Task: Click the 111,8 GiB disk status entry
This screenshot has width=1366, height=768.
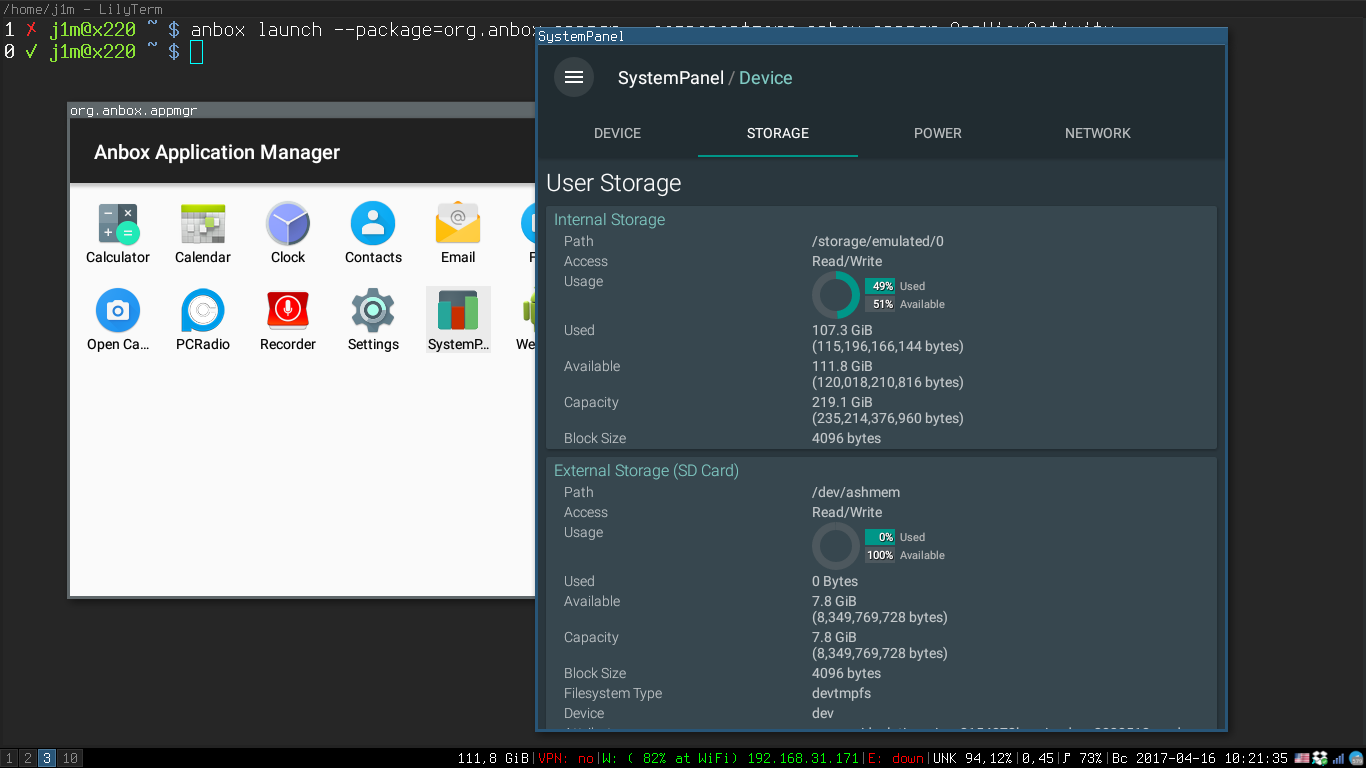Action: click(x=493, y=759)
